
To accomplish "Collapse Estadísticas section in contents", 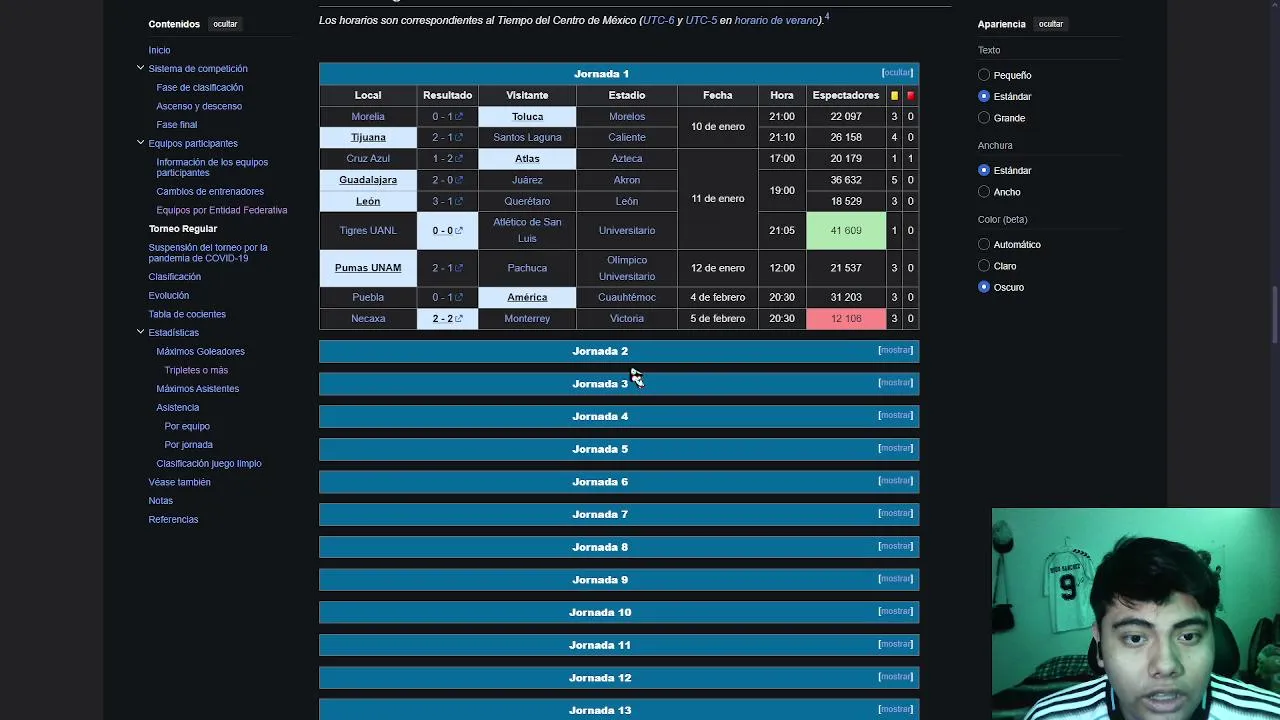I will click(x=140, y=332).
